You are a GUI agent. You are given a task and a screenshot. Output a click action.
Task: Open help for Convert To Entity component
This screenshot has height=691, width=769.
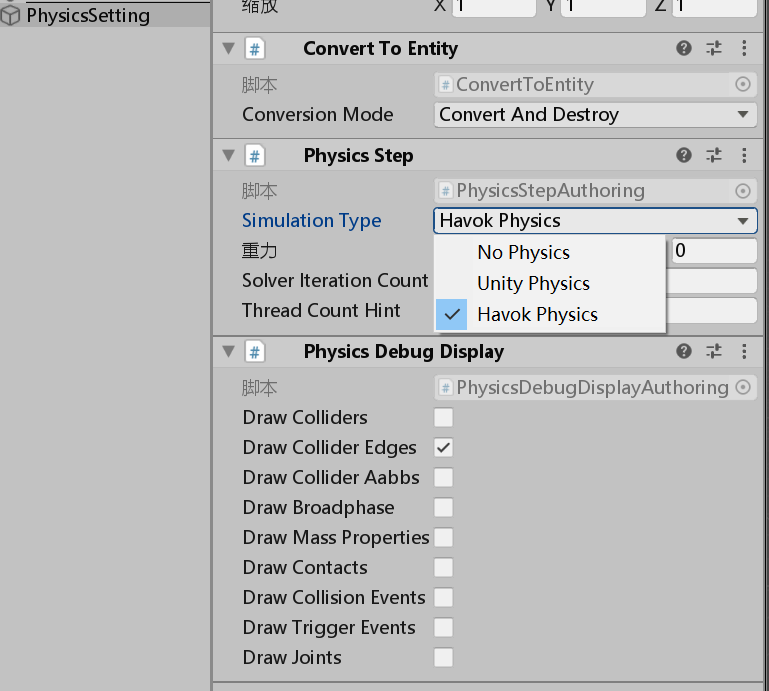(x=684, y=48)
